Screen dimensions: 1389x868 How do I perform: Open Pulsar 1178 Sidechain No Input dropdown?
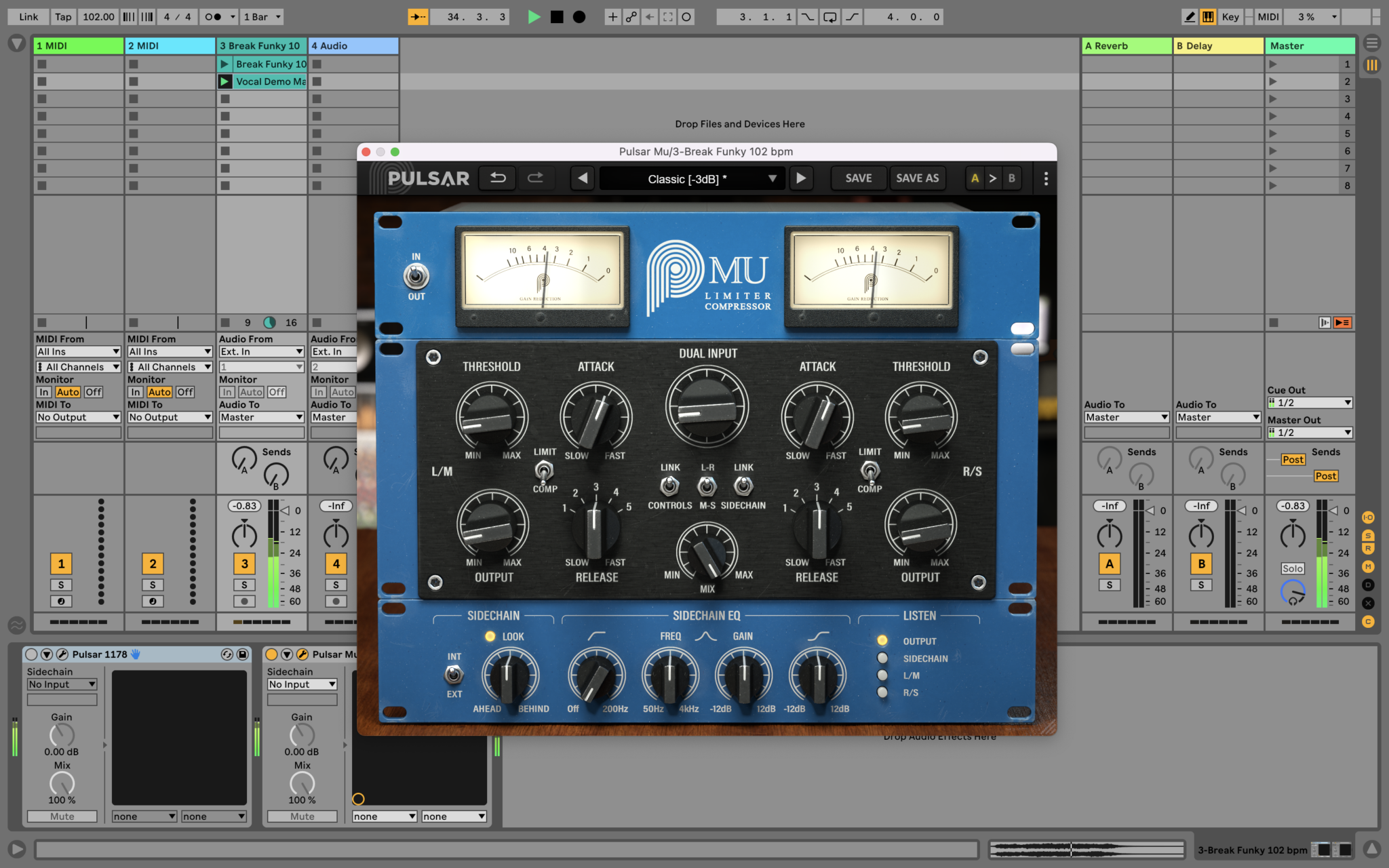click(62, 684)
